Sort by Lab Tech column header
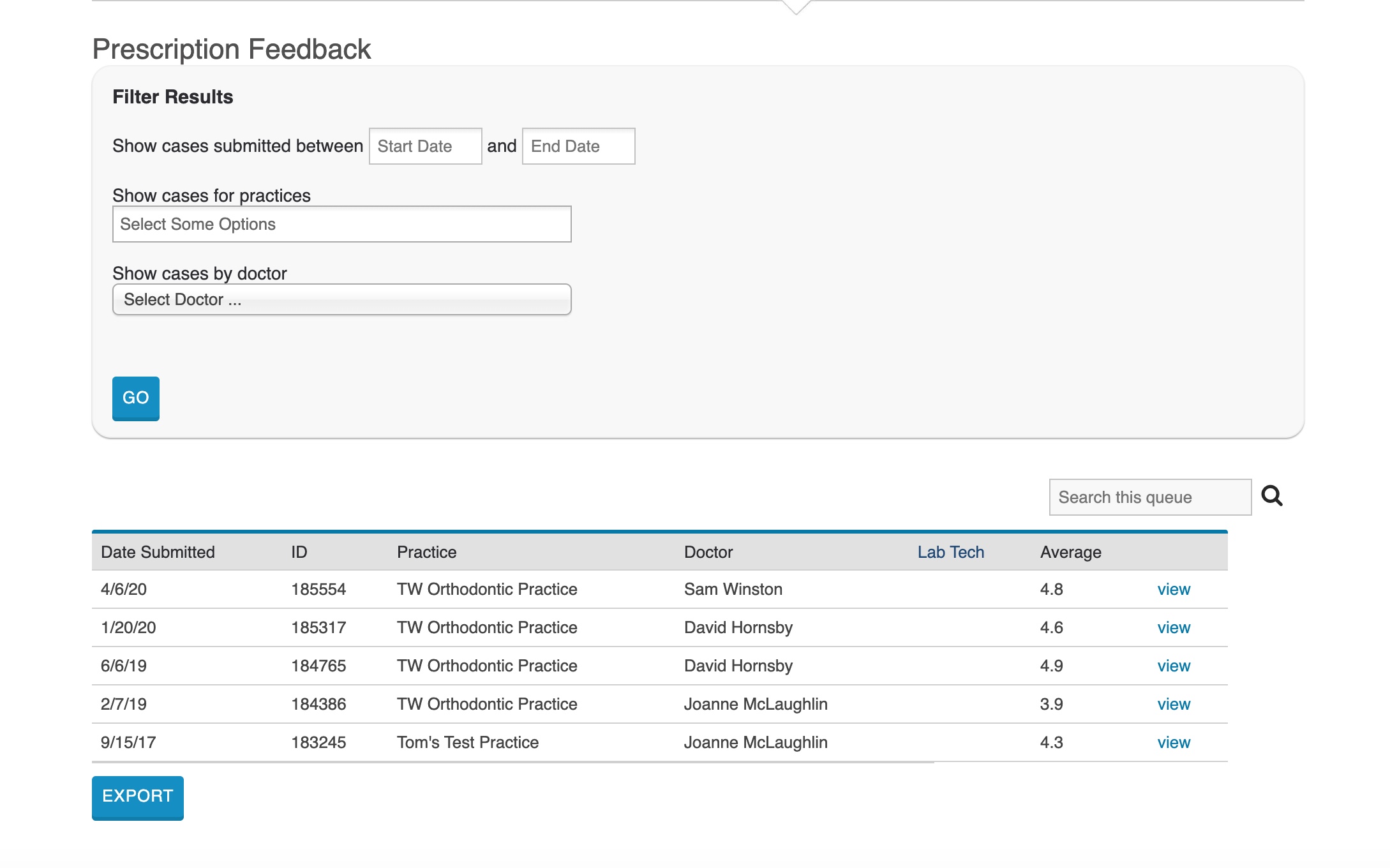Viewport: 1390px width, 868px height. coord(950,552)
